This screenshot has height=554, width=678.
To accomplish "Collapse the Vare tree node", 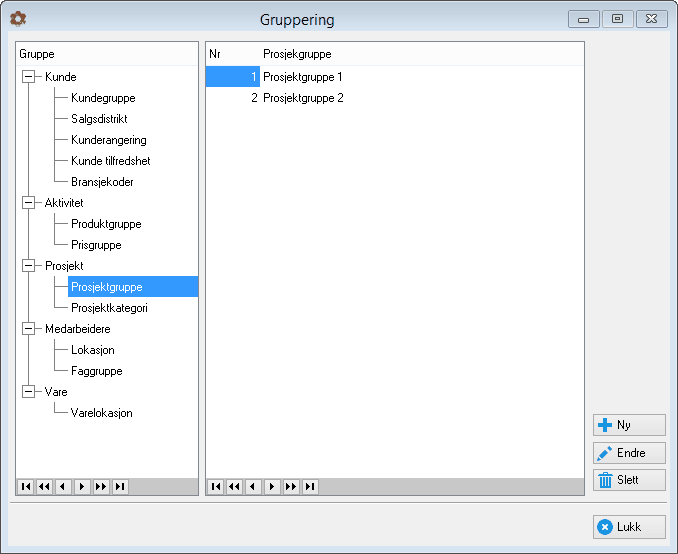I will [29, 391].
